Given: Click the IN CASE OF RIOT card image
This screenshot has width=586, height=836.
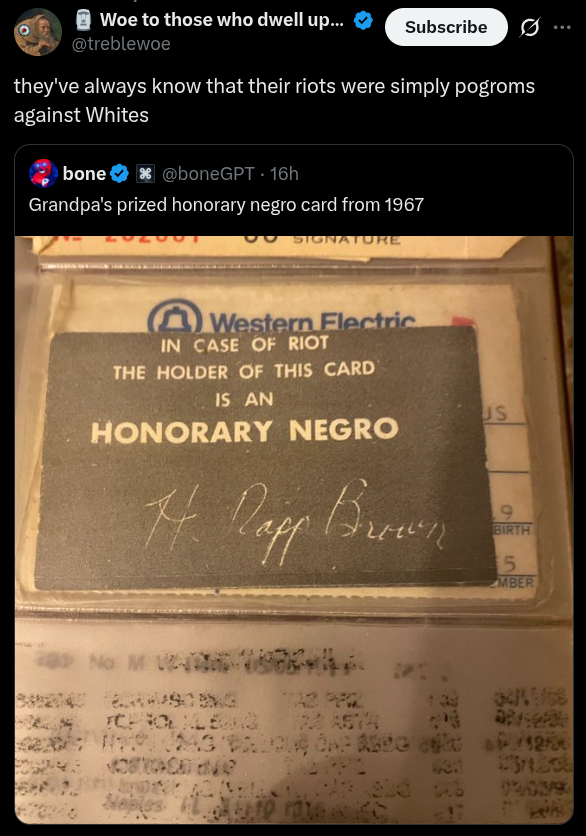Looking at the screenshot, I should click(267, 459).
